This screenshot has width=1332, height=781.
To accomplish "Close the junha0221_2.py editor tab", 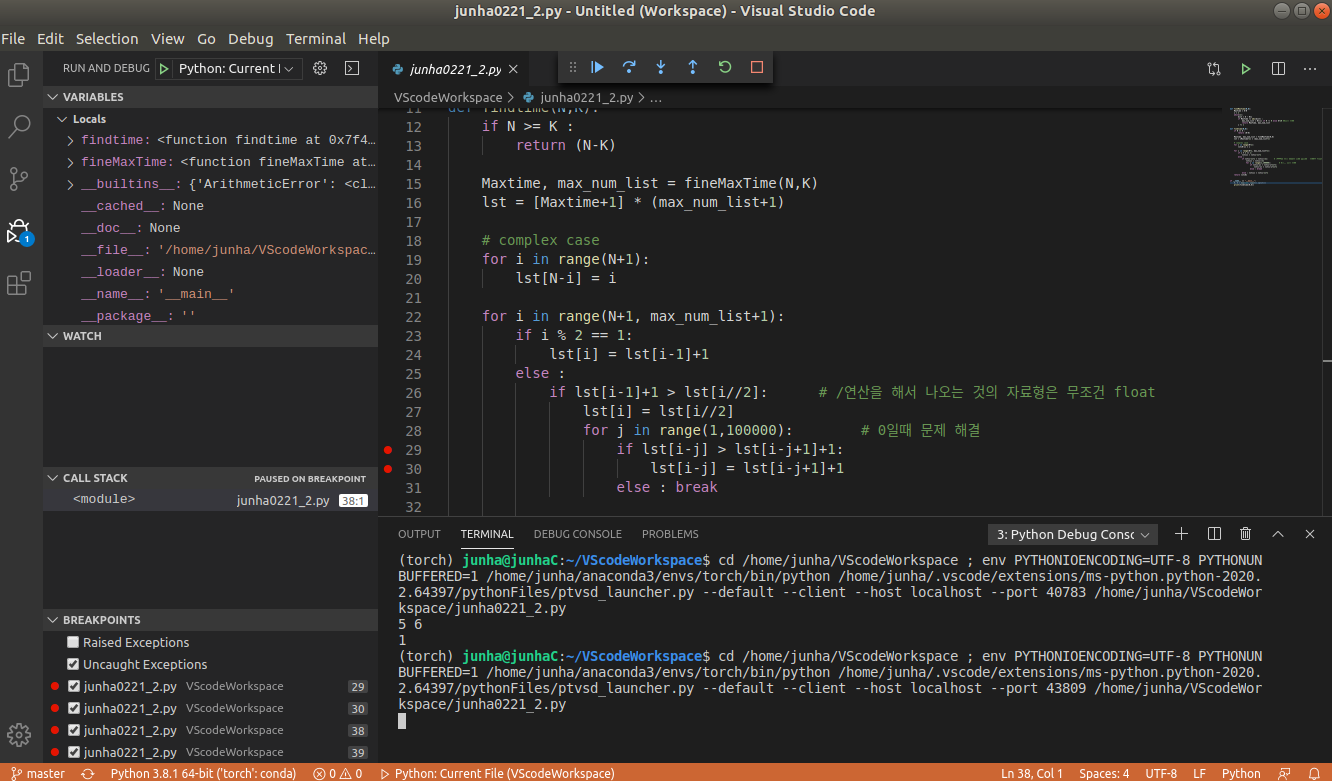I will tap(514, 69).
